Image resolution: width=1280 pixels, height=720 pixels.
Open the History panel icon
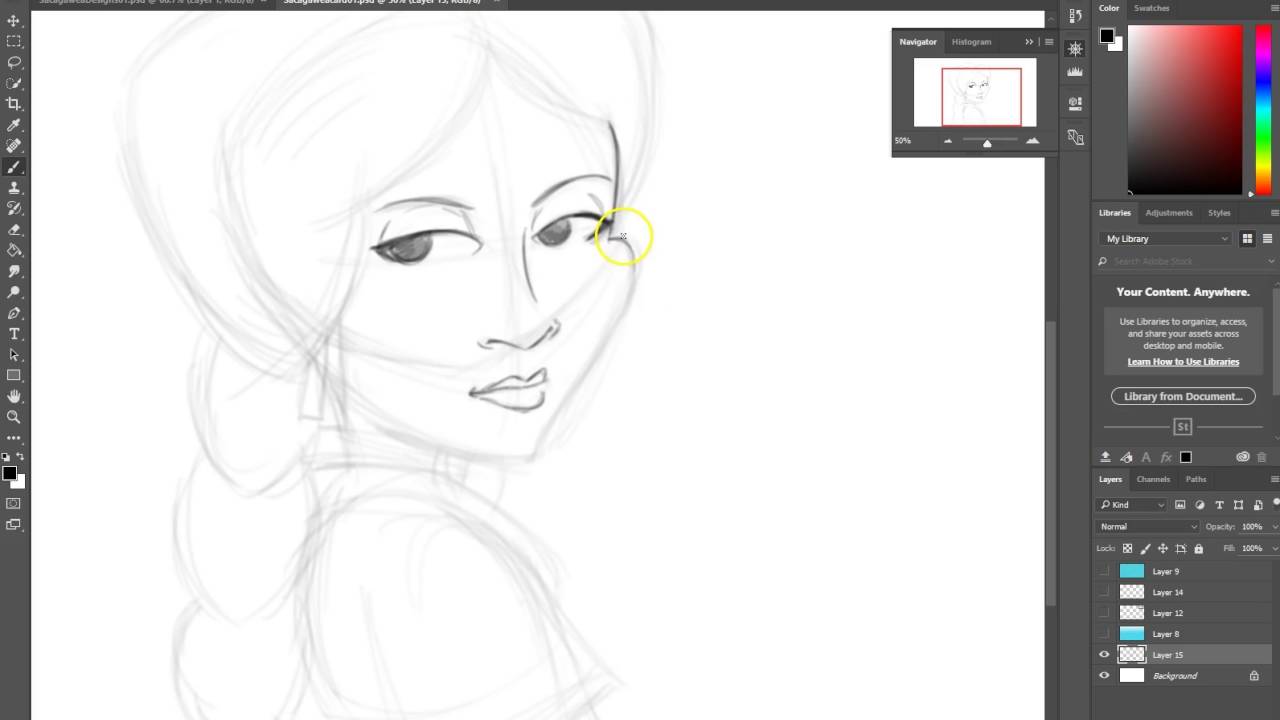(1075, 16)
